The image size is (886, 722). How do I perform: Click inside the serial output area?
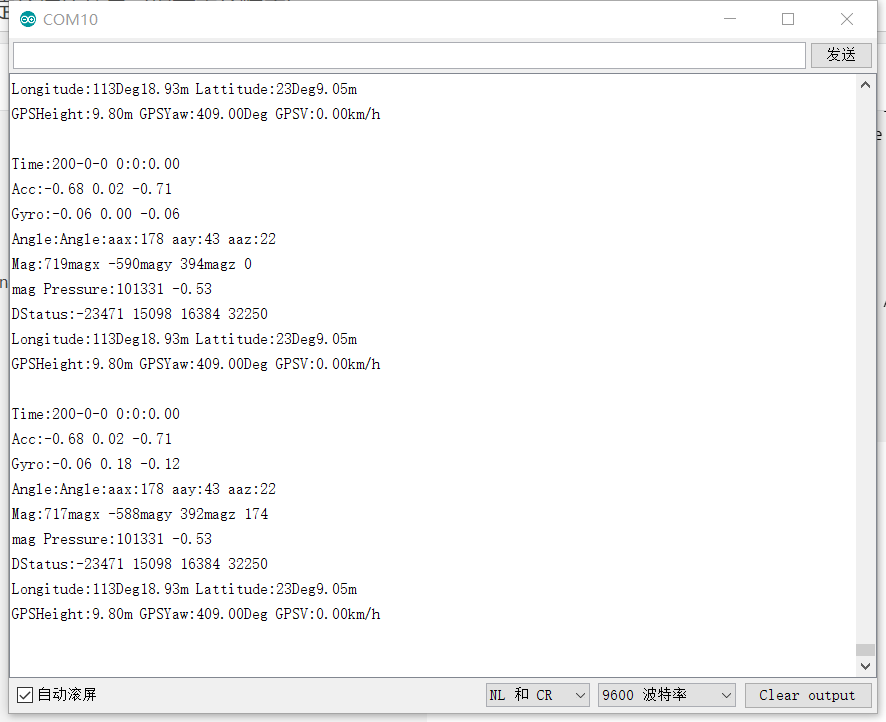point(430,400)
